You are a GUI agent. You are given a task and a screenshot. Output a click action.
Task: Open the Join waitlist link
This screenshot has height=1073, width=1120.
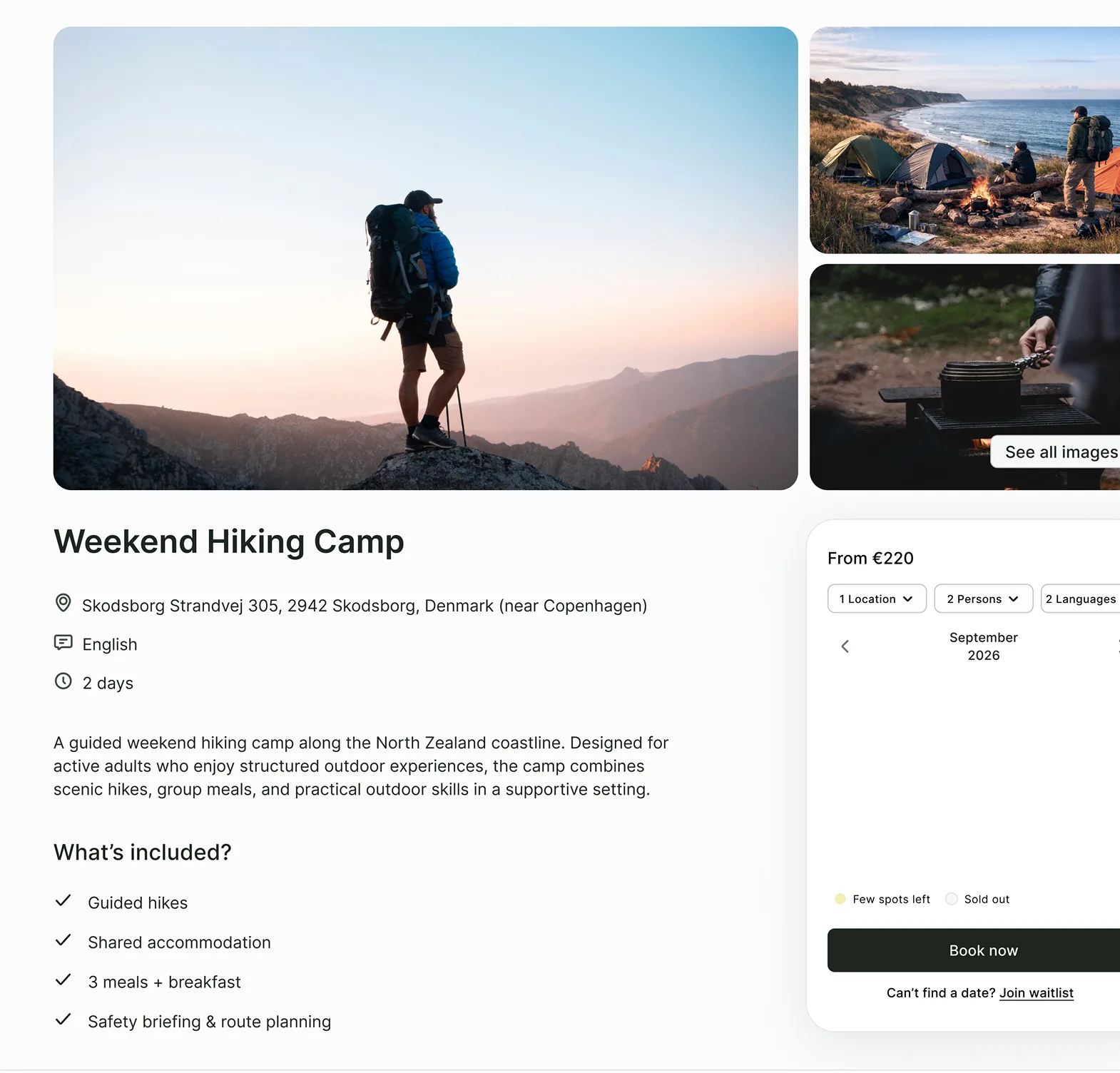point(1036,992)
